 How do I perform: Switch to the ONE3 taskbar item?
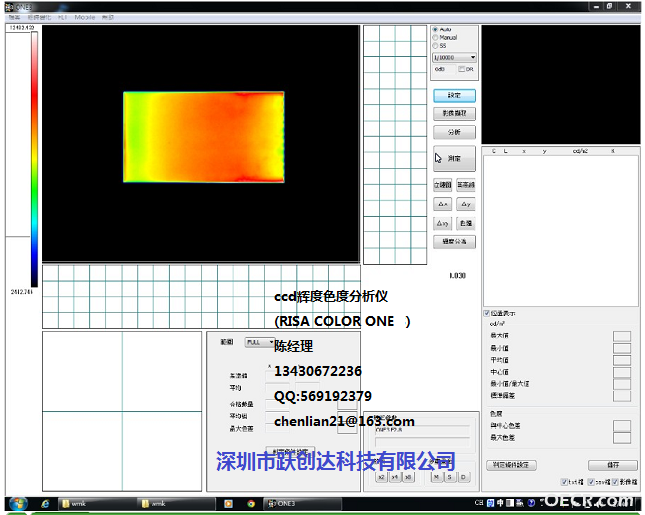point(302,504)
